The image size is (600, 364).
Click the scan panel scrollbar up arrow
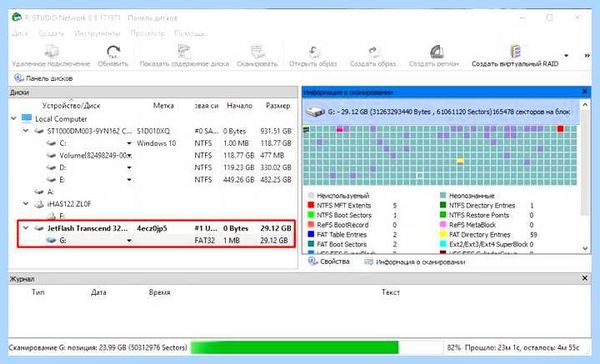[x=585, y=104]
